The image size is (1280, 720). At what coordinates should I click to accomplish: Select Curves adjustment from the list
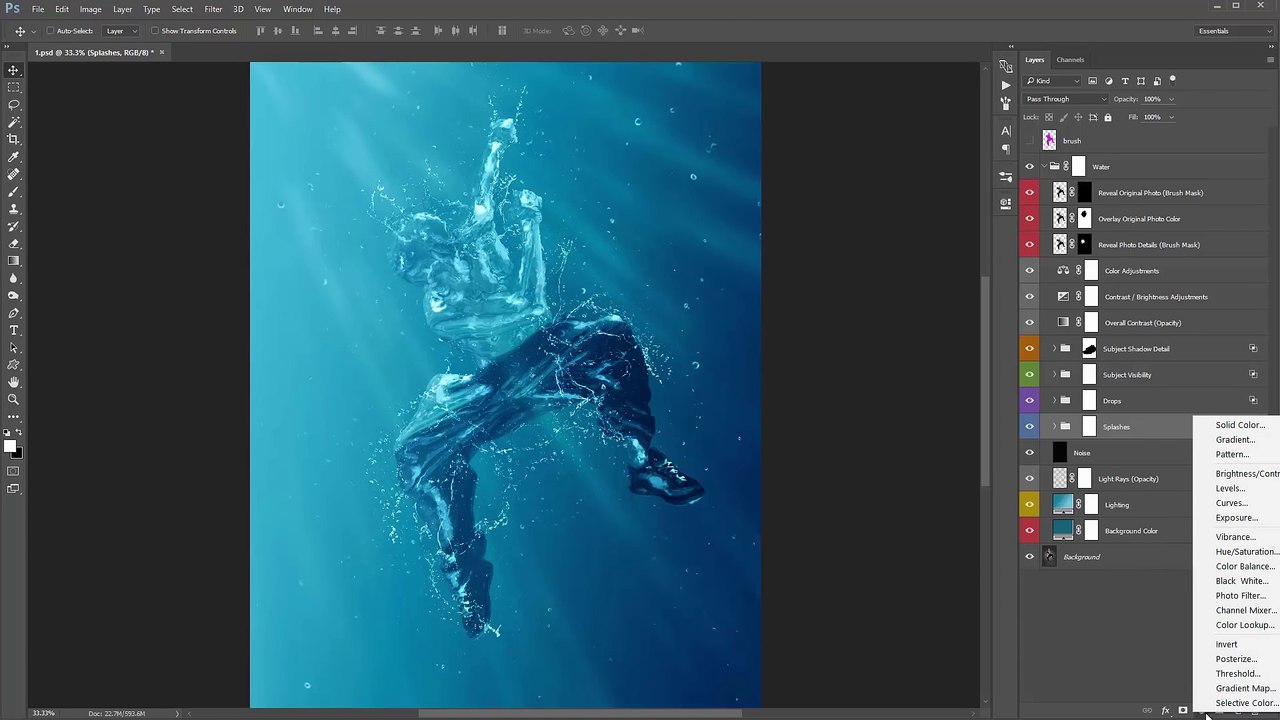click(1231, 503)
